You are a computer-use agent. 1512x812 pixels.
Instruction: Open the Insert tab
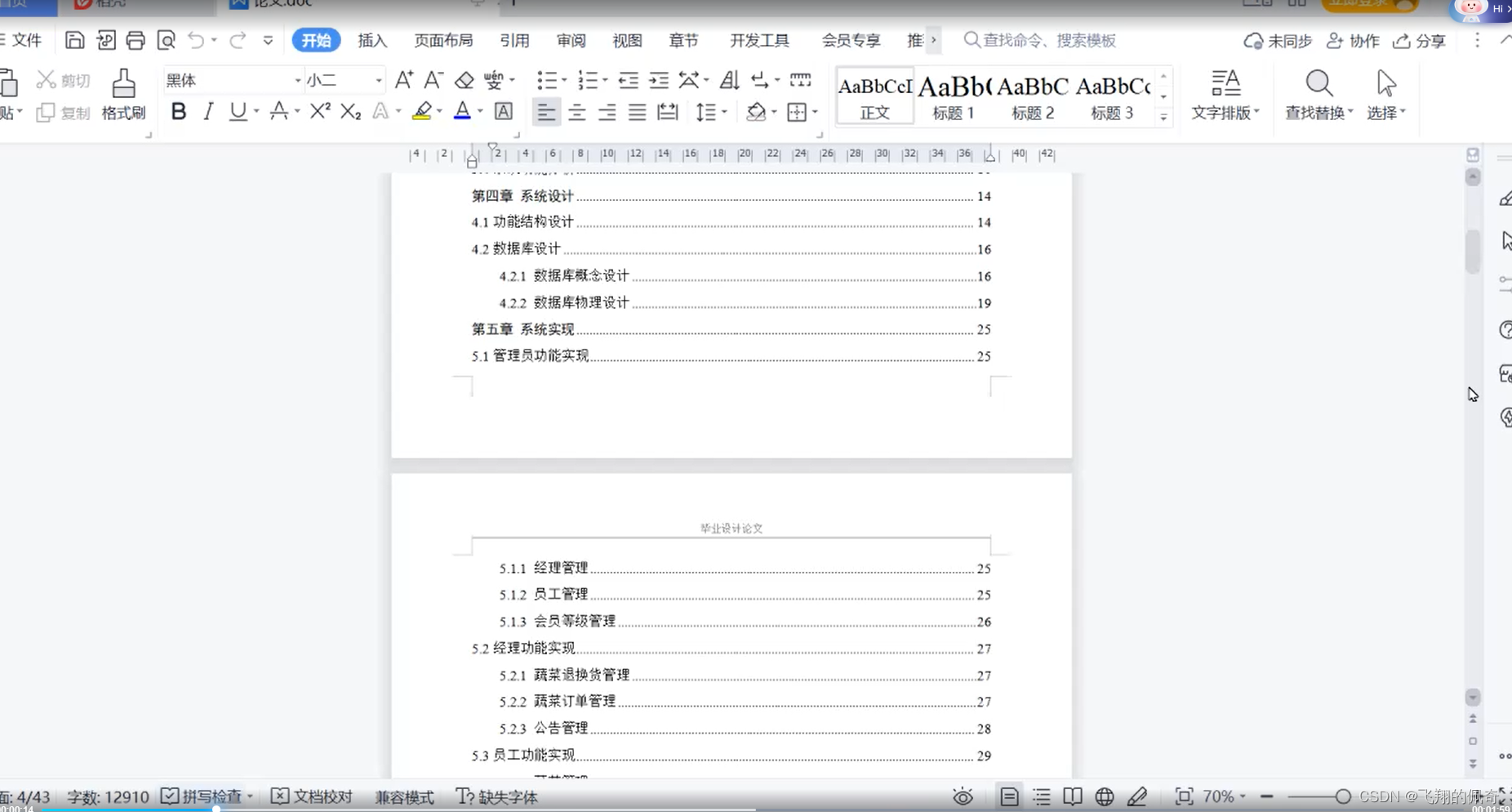click(372, 40)
